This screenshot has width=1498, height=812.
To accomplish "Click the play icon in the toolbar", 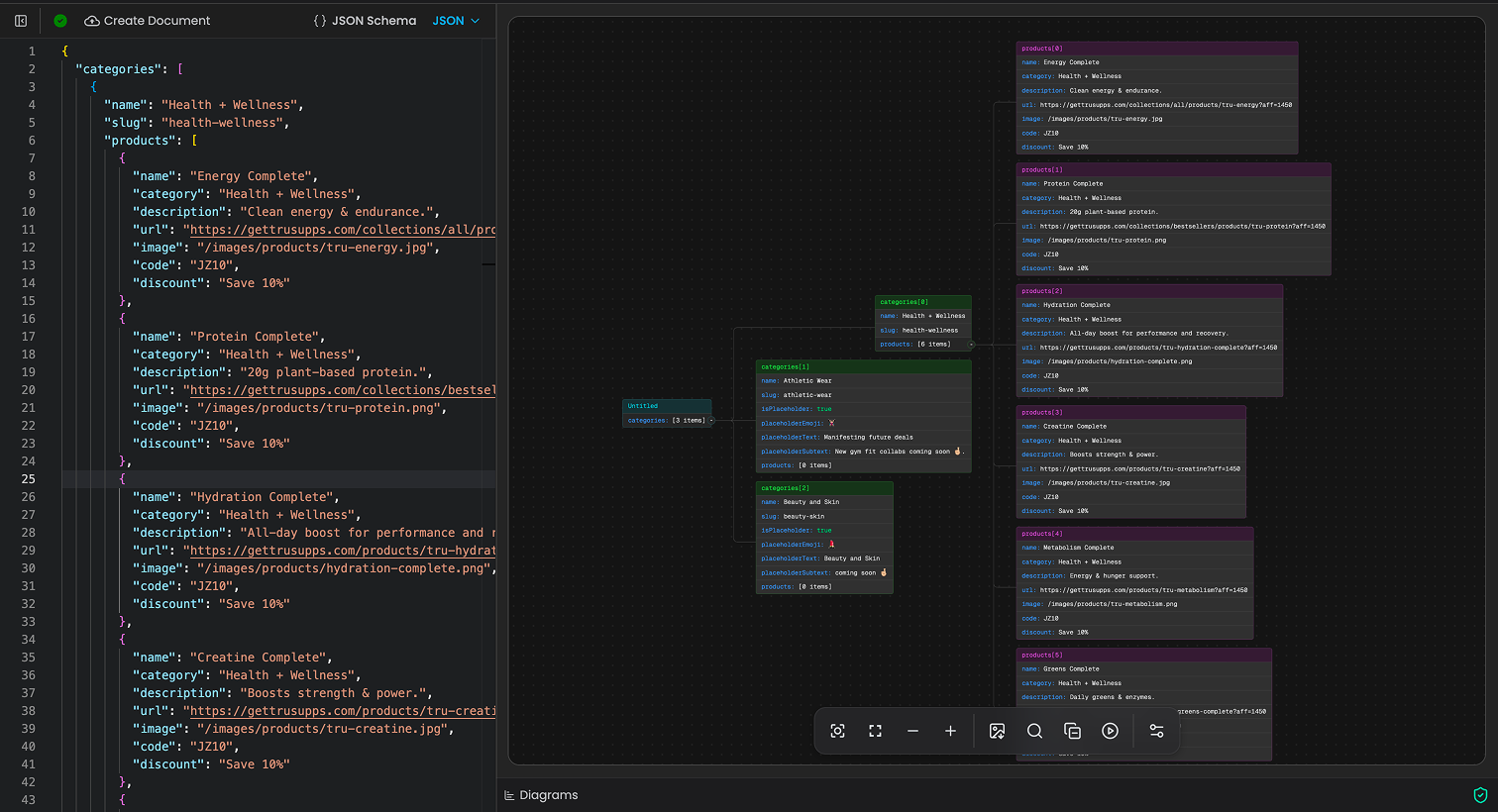I will [x=1110, y=731].
